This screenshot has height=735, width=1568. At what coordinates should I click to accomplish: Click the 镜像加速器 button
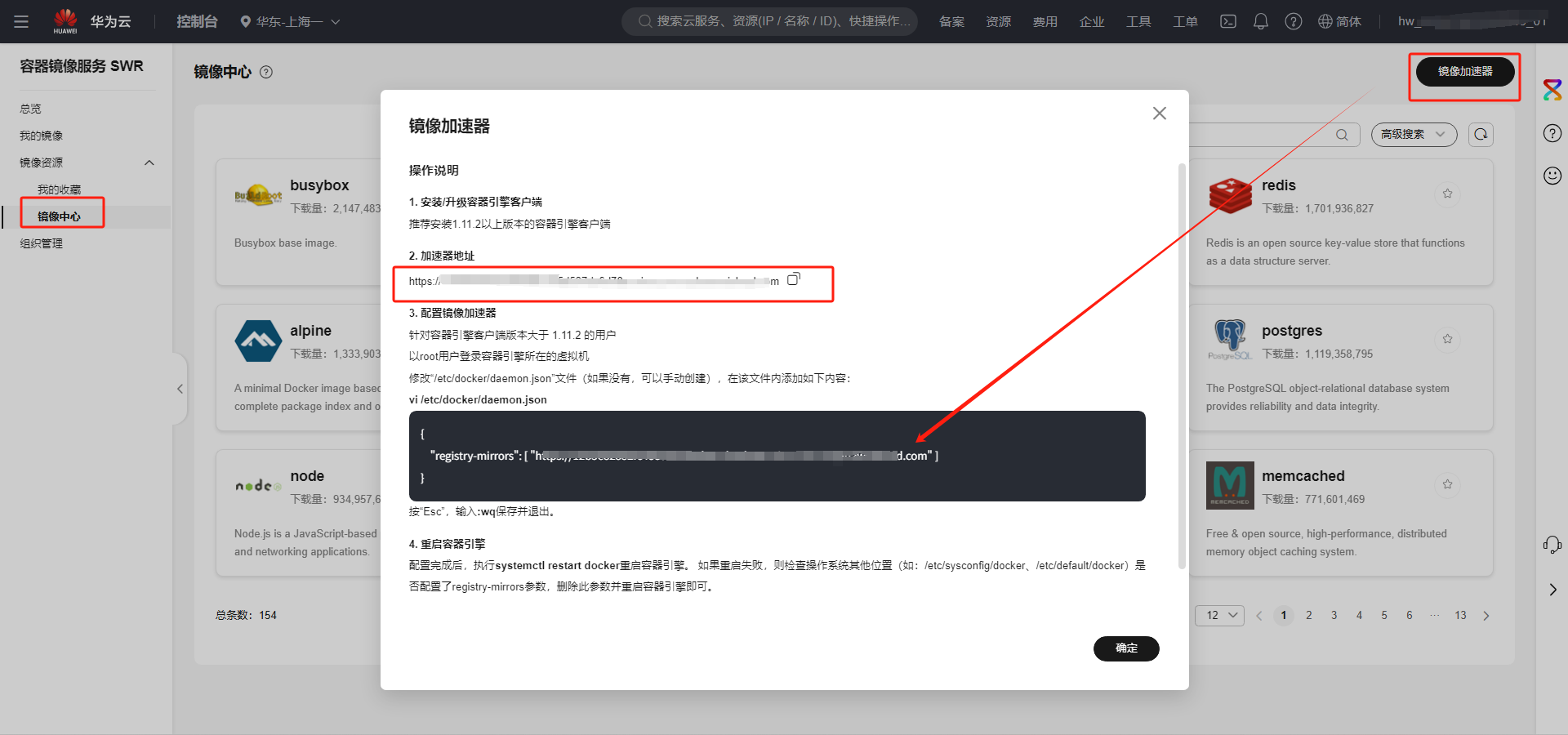(x=1465, y=72)
